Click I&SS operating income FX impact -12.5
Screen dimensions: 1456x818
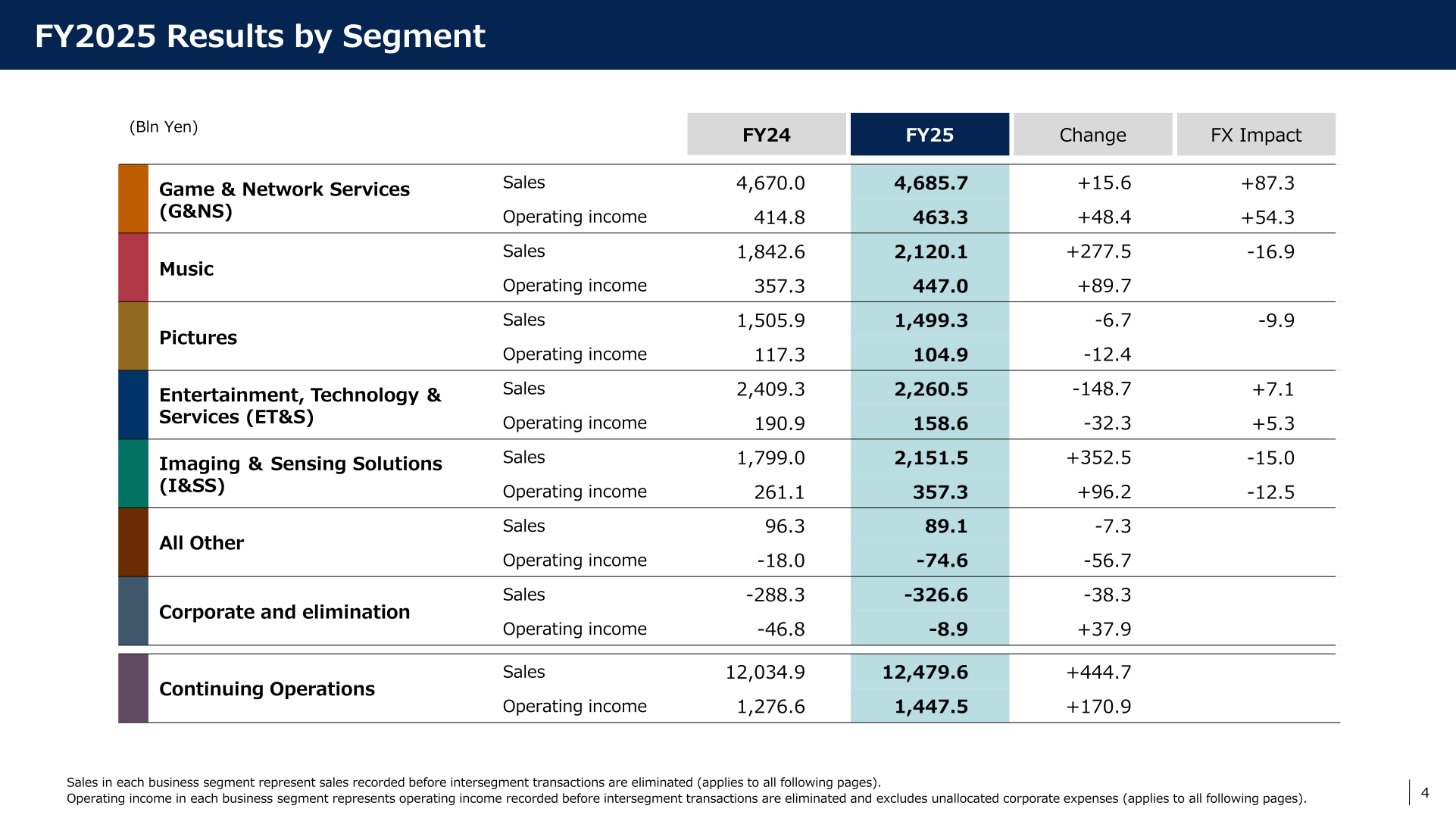pyautogui.click(x=1270, y=492)
